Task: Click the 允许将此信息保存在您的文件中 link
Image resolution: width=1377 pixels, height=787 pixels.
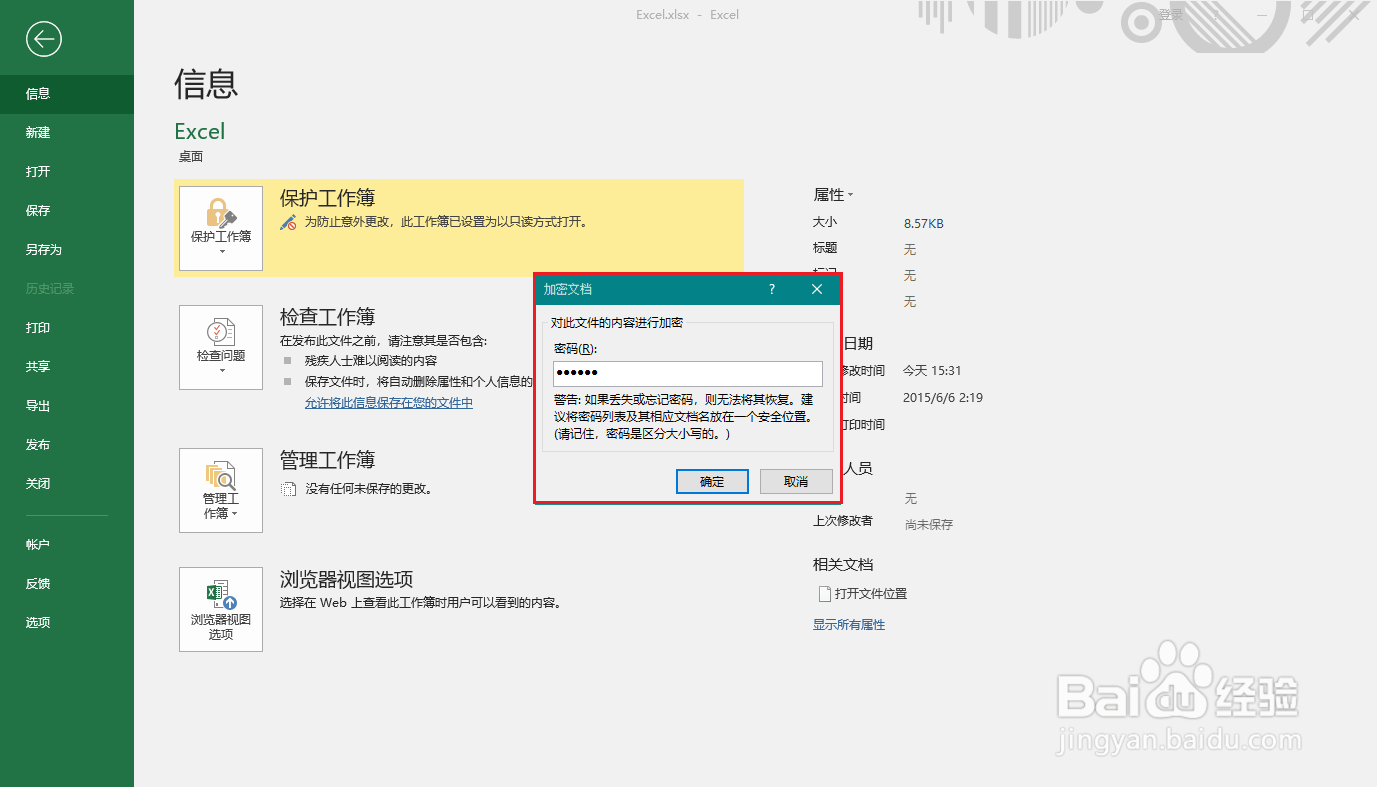Action: (389, 403)
